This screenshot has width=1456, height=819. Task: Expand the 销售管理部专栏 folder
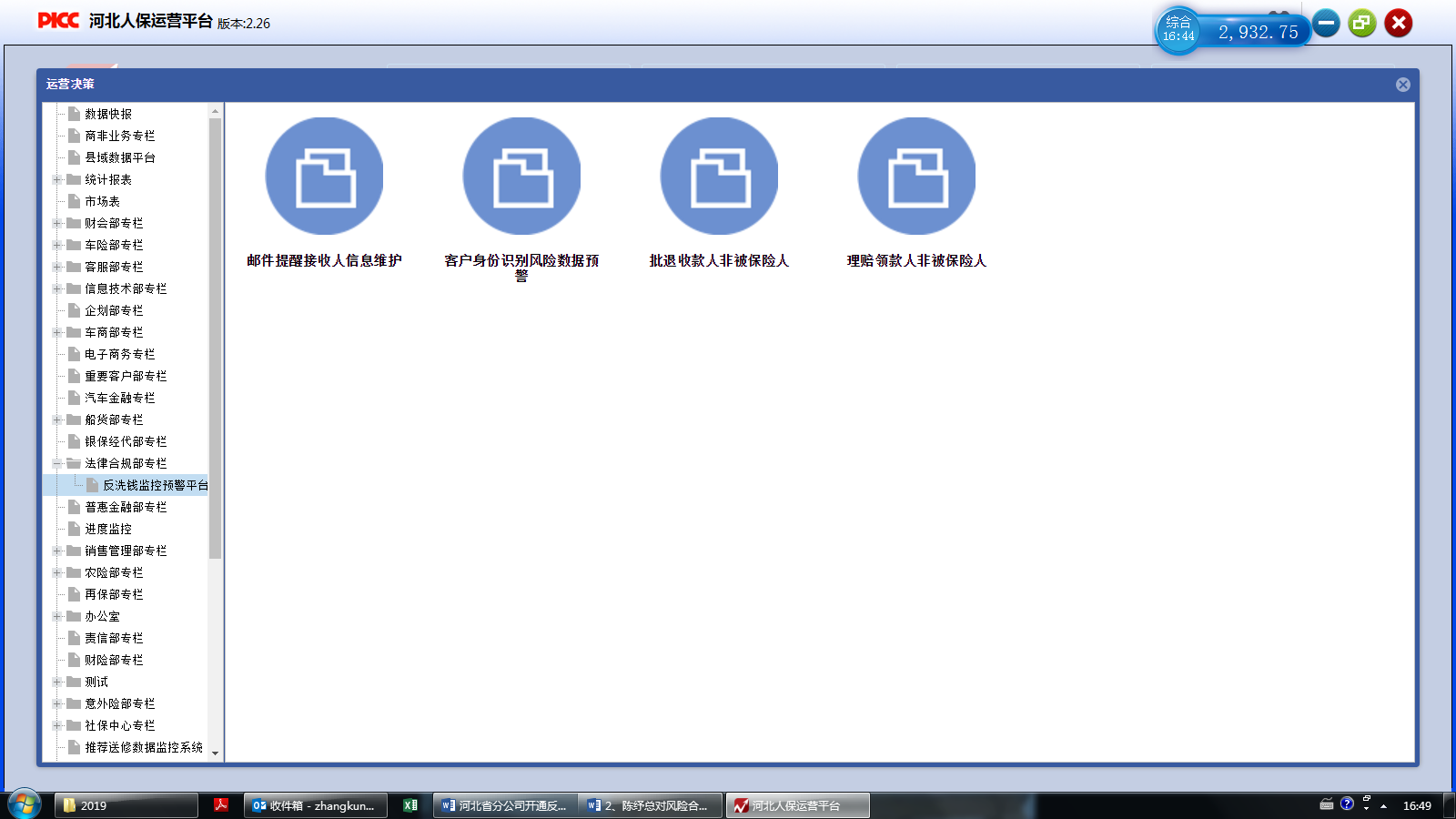tap(57, 551)
